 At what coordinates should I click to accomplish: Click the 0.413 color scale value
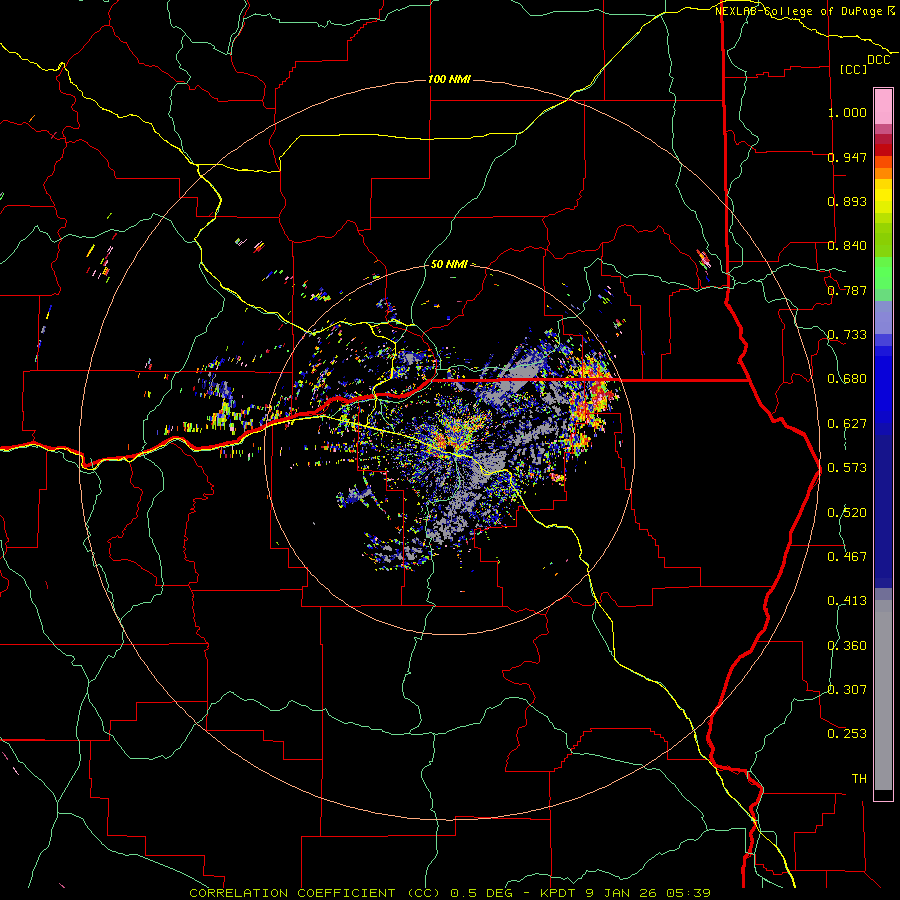847,601
